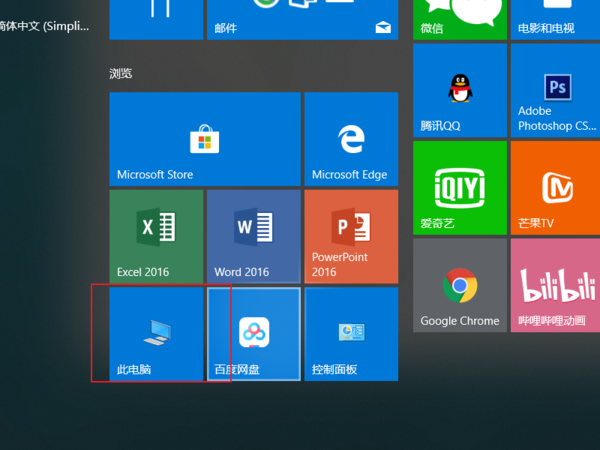Launch Microsoft Edge from Start tiles
Viewport: 600px width, 450px height.
tap(350, 138)
